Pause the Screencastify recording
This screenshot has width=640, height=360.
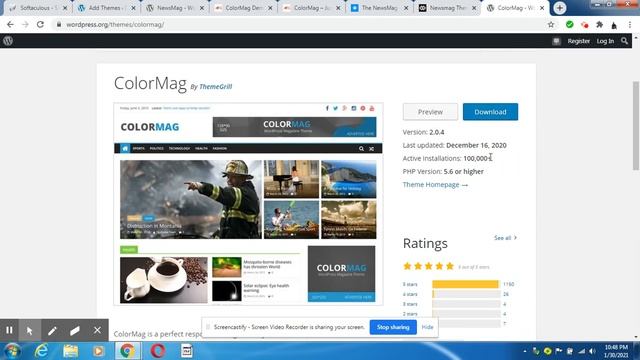coord(9,330)
